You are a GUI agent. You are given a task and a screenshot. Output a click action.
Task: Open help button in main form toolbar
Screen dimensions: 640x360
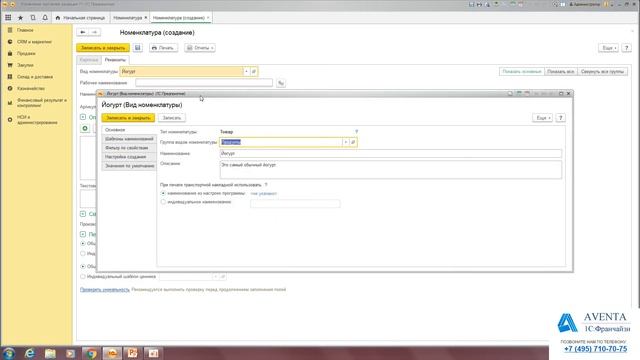(x=627, y=48)
